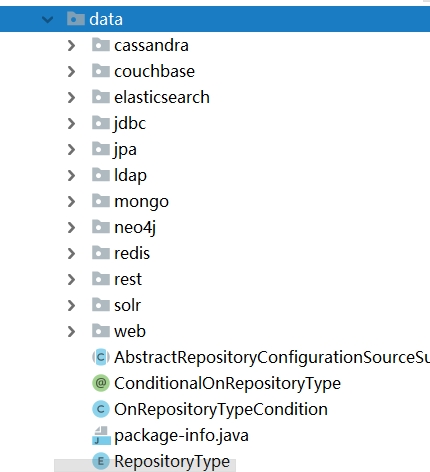Screen dimensions: 430x472
Task: Click the jdbc folder icon
Action: 101,123
